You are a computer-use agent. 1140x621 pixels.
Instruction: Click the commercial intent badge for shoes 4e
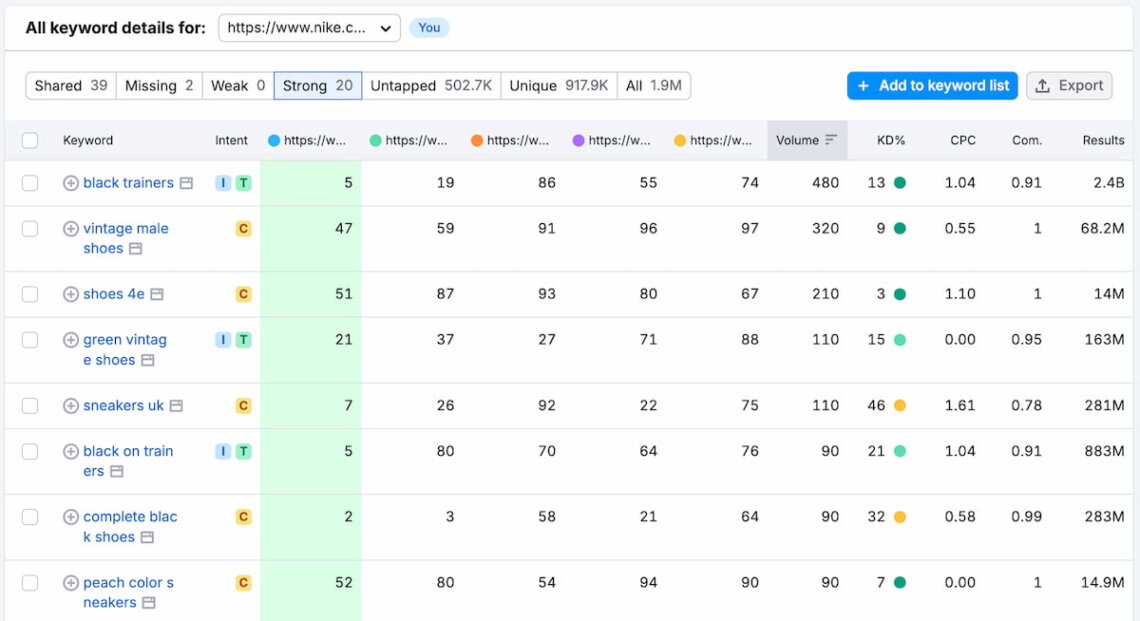point(244,295)
